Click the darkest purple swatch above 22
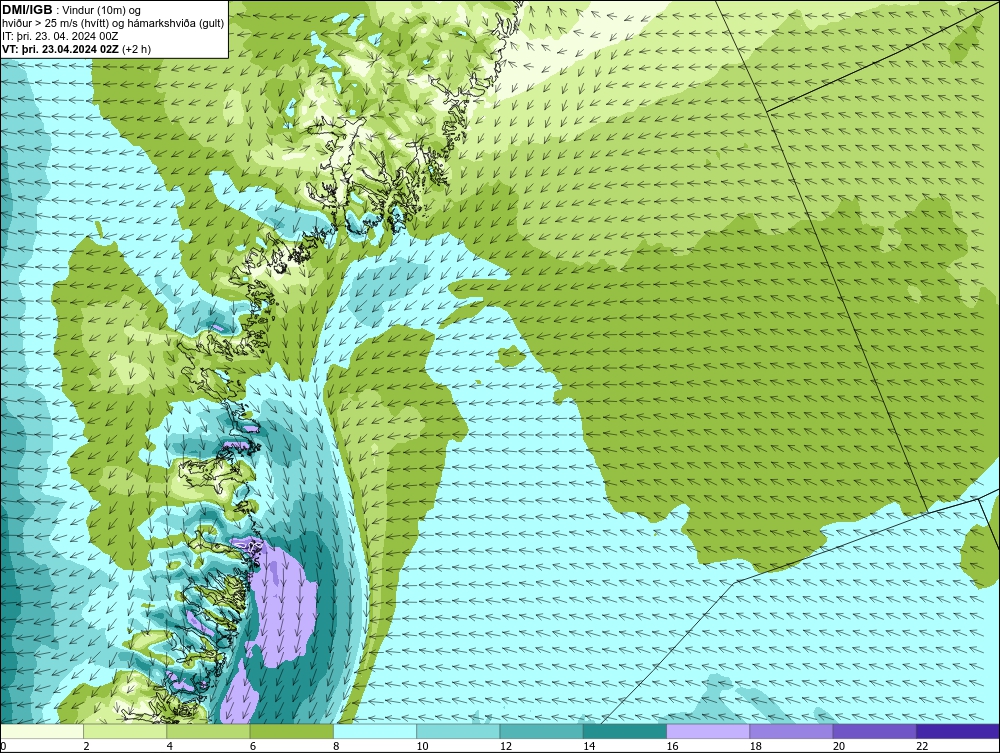 click(x=958, y=731)
